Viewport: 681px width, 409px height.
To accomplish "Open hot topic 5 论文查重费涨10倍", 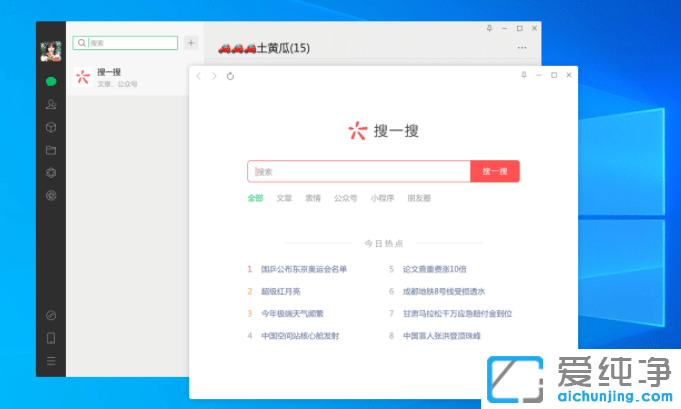I will pyautogui.click(x=434, y=269).
